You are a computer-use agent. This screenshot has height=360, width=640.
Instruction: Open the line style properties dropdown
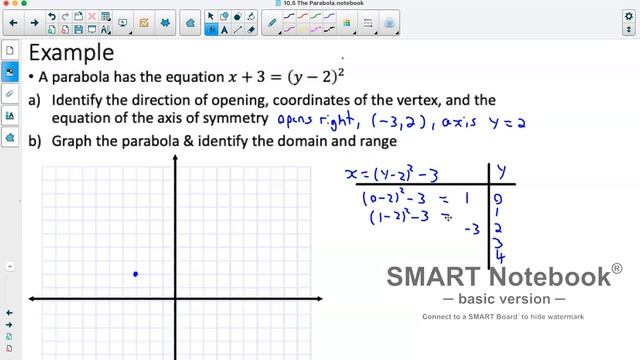click(368, 23)
